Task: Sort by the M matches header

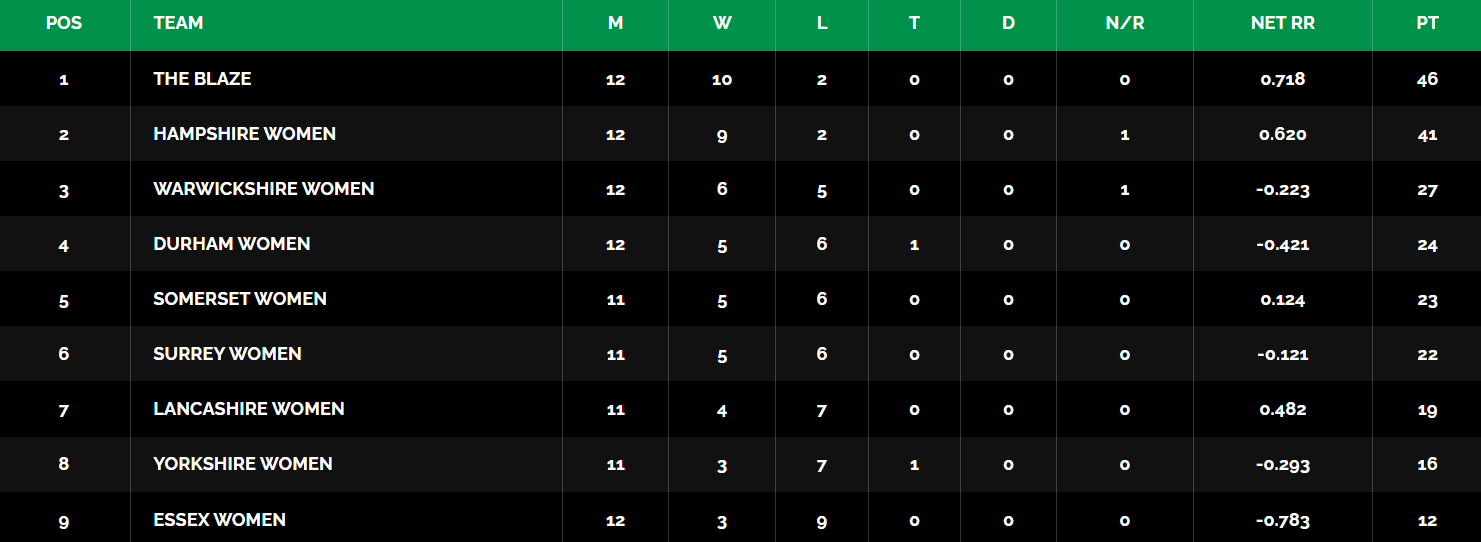Action: point(615,23)
